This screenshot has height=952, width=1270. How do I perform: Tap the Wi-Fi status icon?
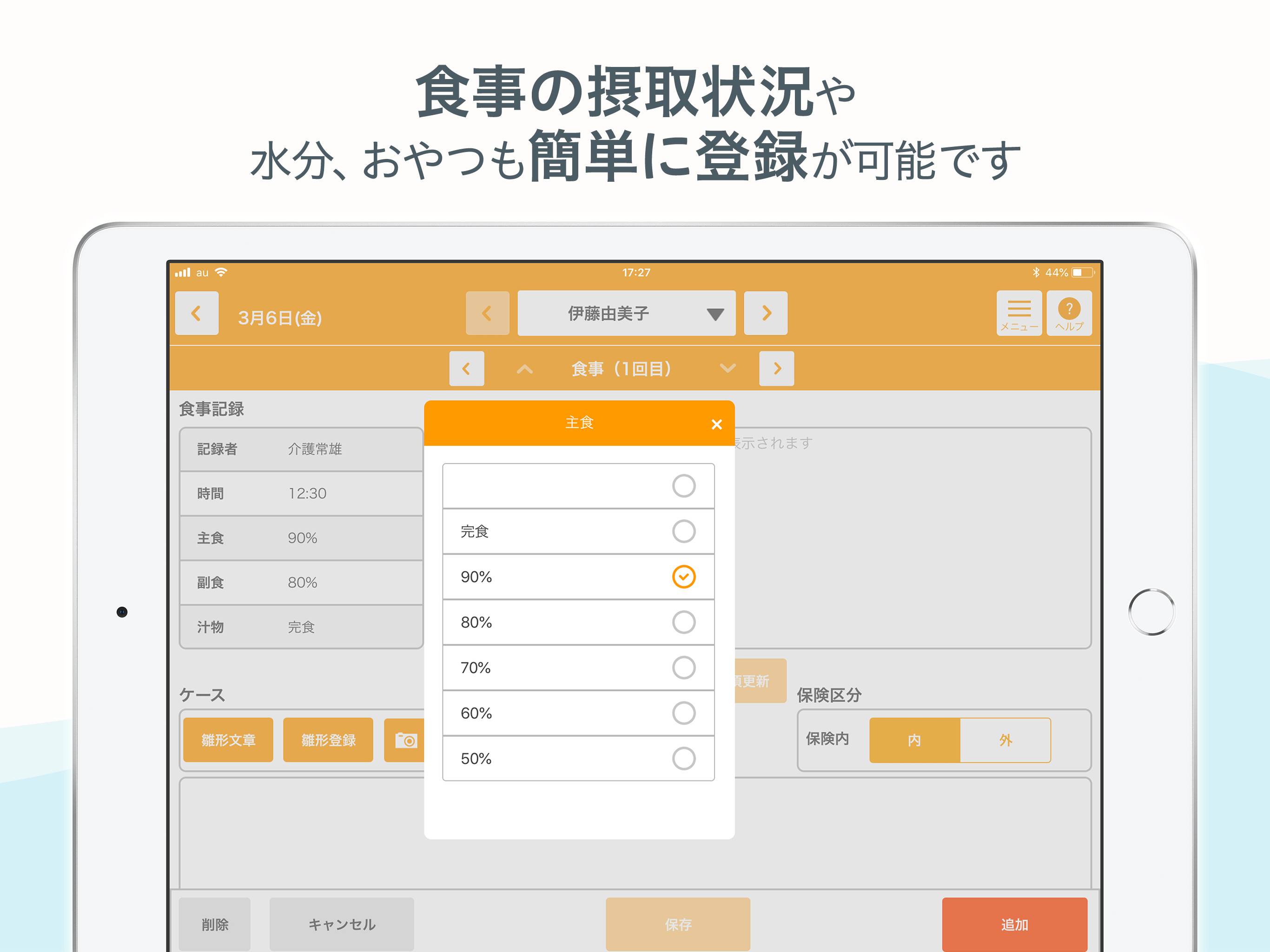[221, 272]
